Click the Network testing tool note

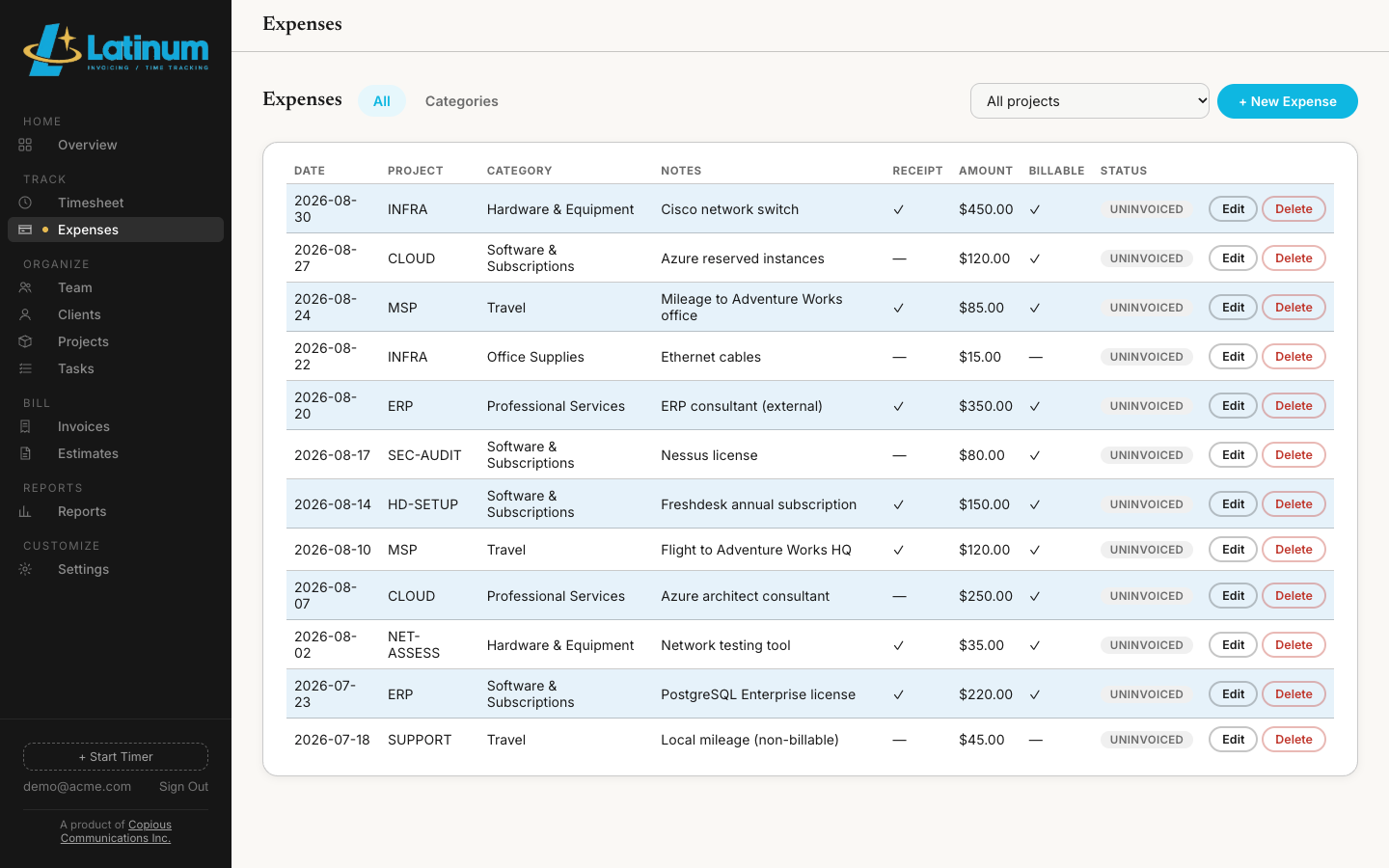pos(725,645)
